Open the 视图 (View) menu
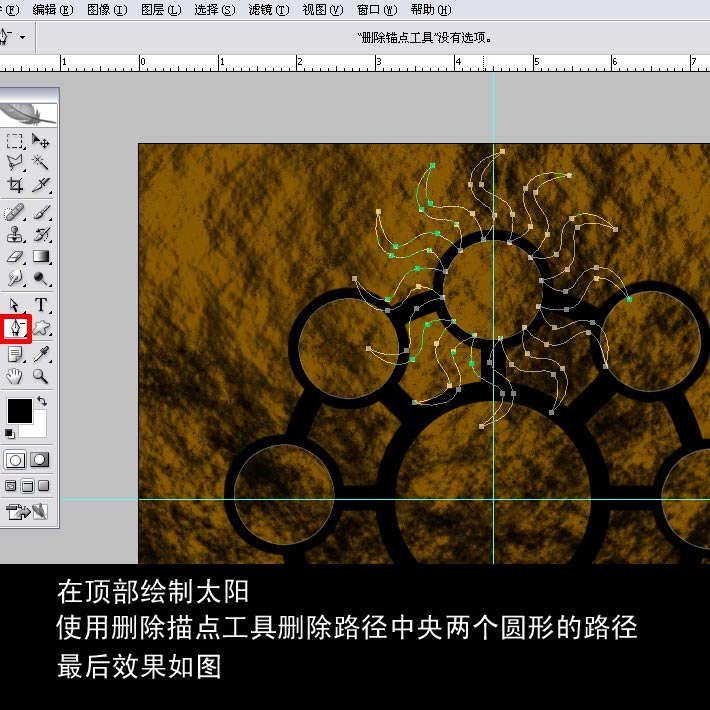The height and width of the screenshot is (710, 710). [x=323, y=10]
